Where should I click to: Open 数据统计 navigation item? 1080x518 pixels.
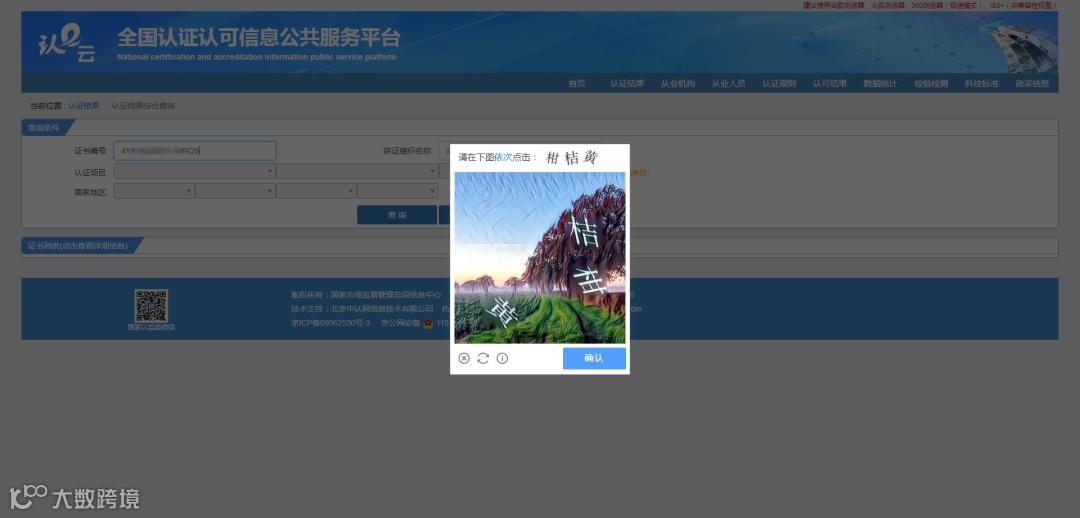pos(880,83)
